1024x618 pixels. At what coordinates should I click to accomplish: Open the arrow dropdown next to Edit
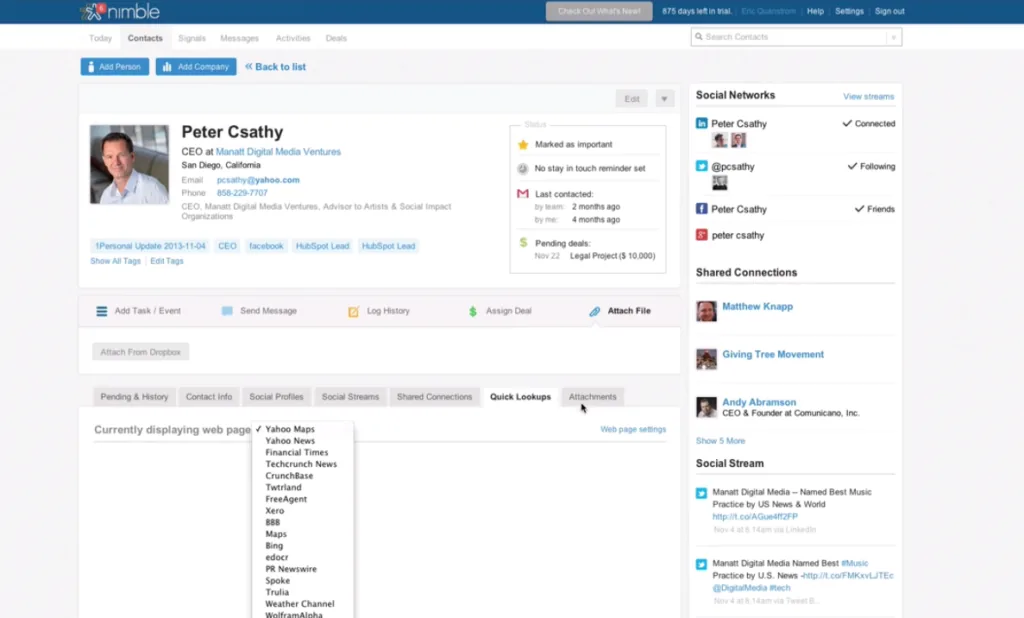(664, 99)
